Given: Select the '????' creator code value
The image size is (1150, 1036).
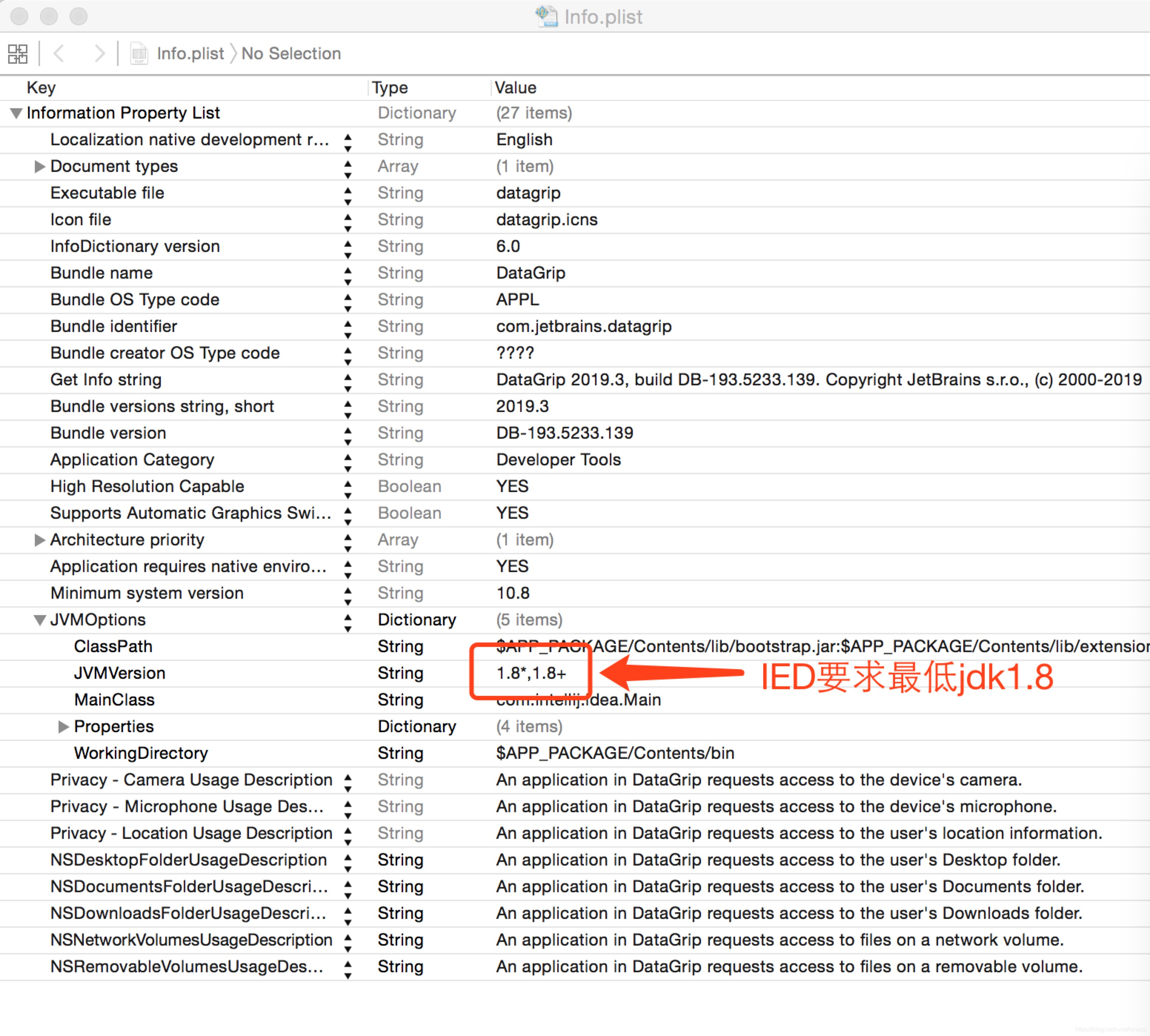Looking at the screenshot, I should (x=515, y=353).
